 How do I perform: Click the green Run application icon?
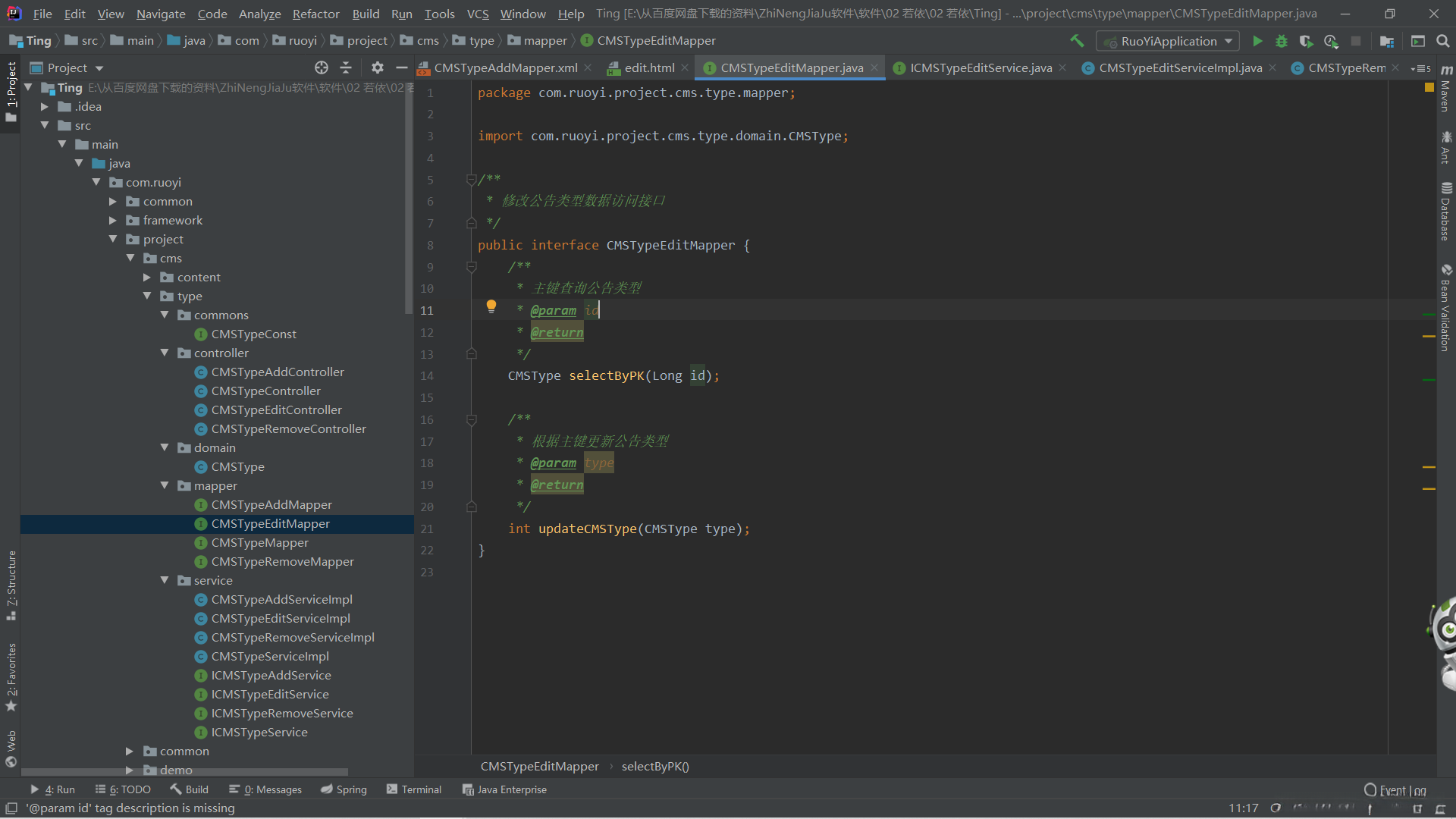(x=1257, y=41)
